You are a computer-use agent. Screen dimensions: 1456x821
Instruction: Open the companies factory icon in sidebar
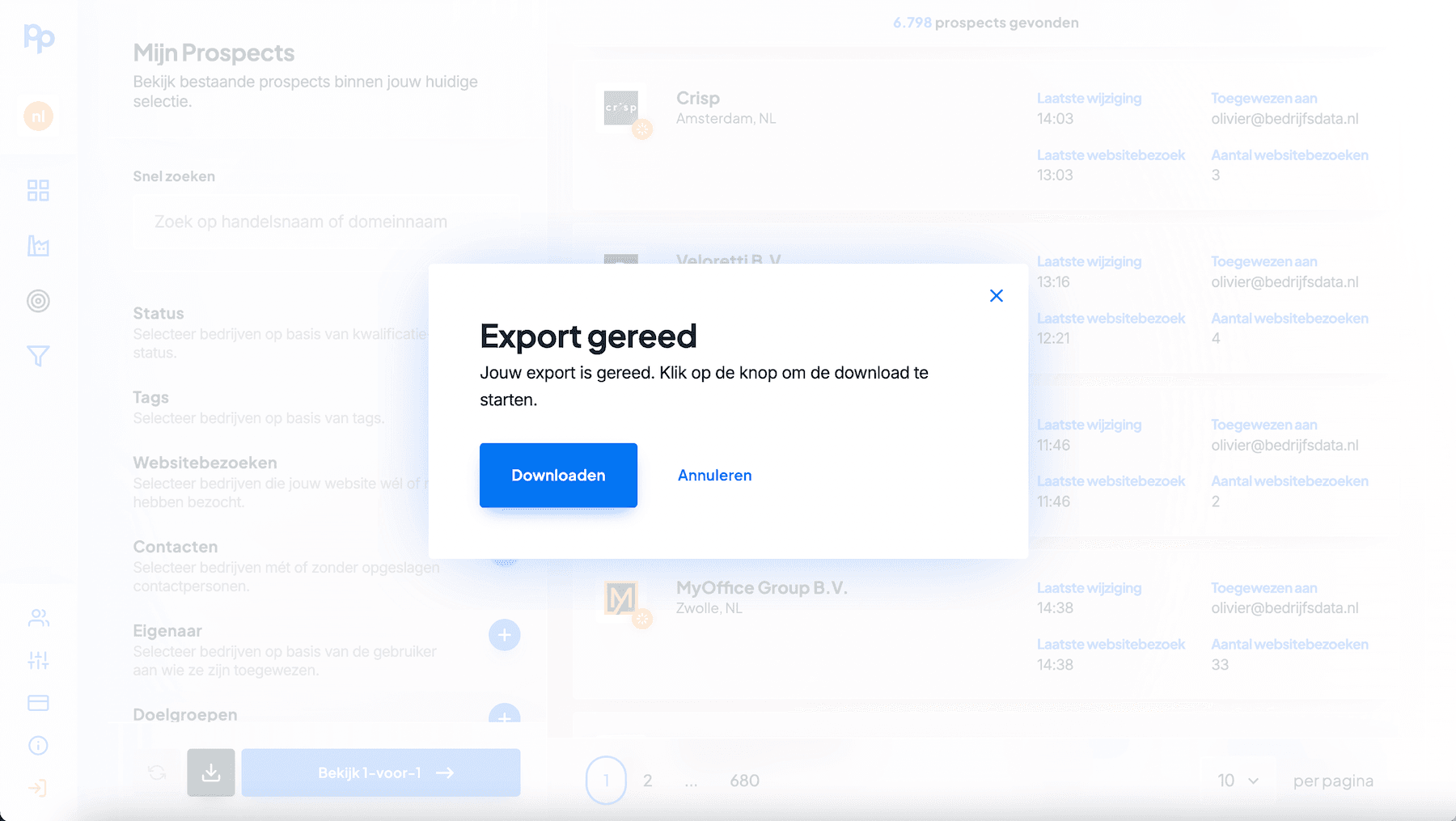click(38, 246)
